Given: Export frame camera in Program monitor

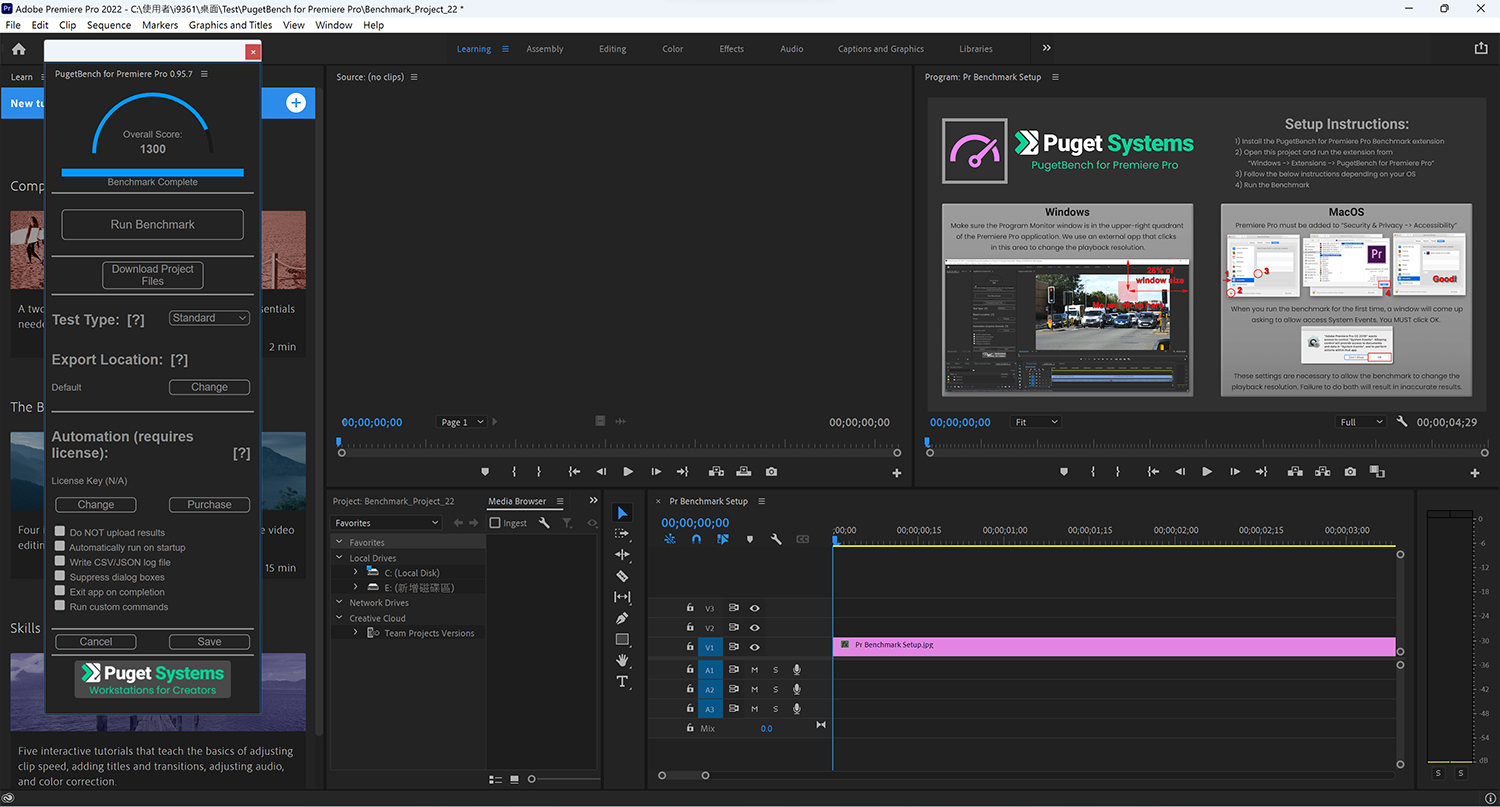Looking at the screenshot, I should click(1351, 471).
